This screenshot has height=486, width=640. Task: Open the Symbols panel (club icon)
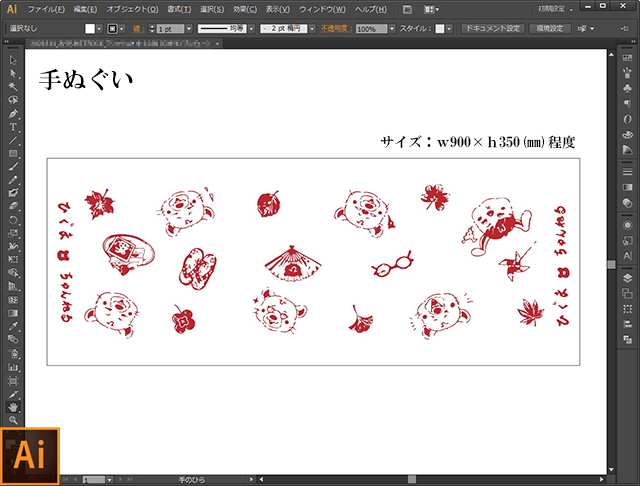click(x=627, y=88)
